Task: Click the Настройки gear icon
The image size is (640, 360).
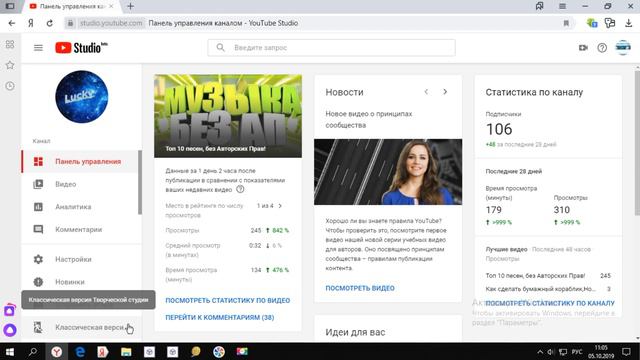Action: [x=38, y=259]
